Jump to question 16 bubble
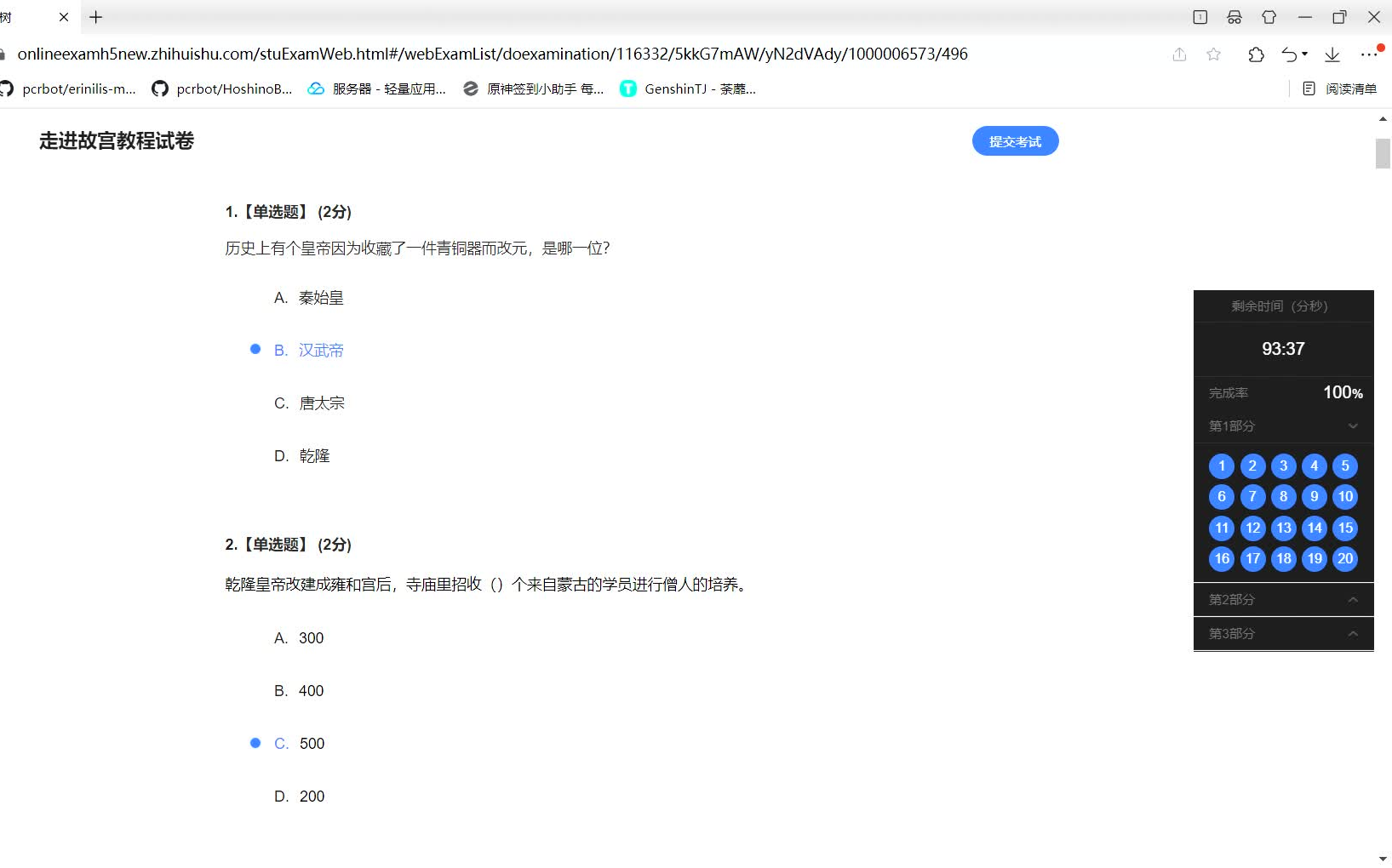 1222,559
